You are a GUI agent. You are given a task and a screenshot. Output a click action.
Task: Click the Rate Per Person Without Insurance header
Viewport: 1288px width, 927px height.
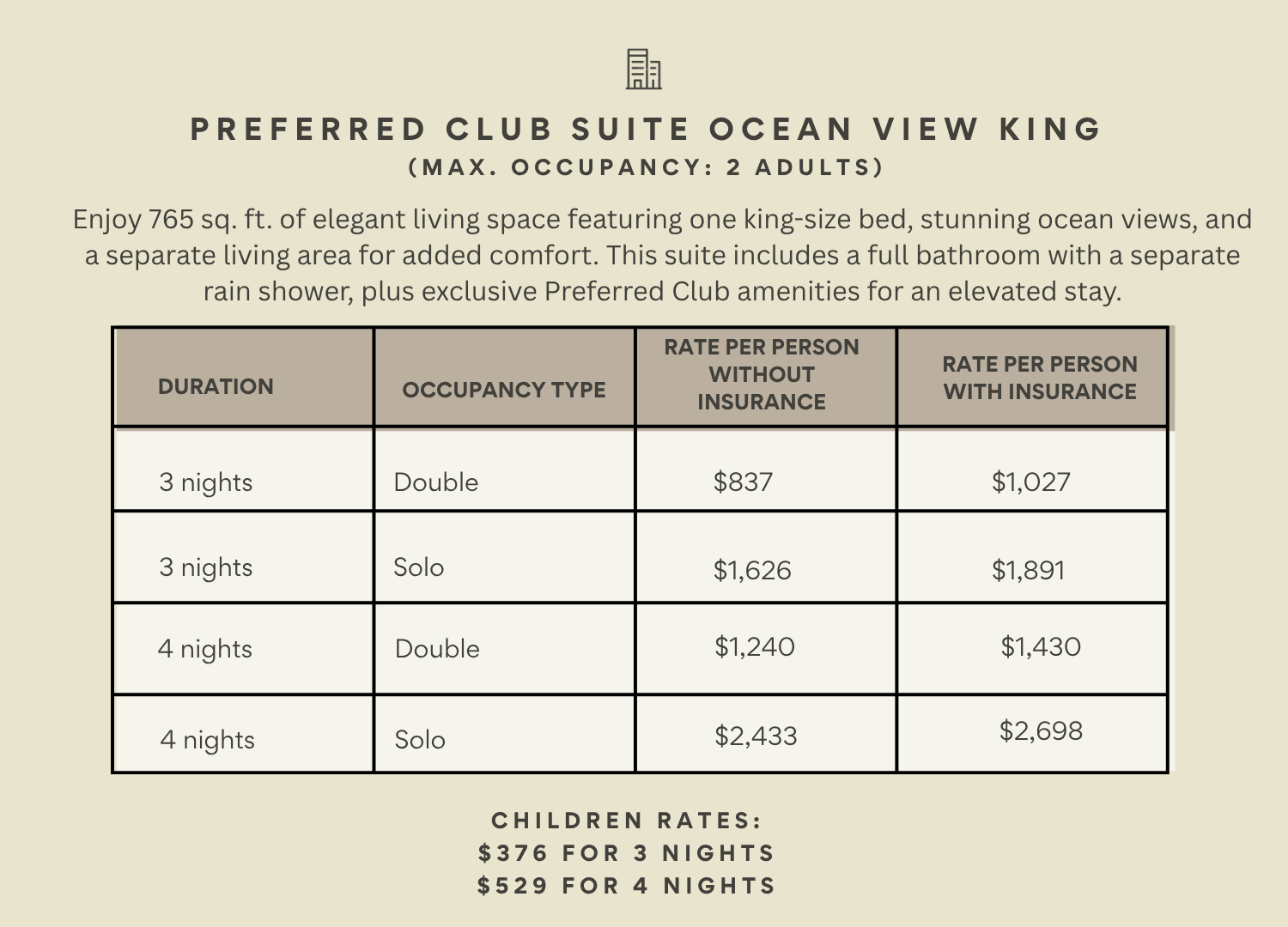pos(762,374)
